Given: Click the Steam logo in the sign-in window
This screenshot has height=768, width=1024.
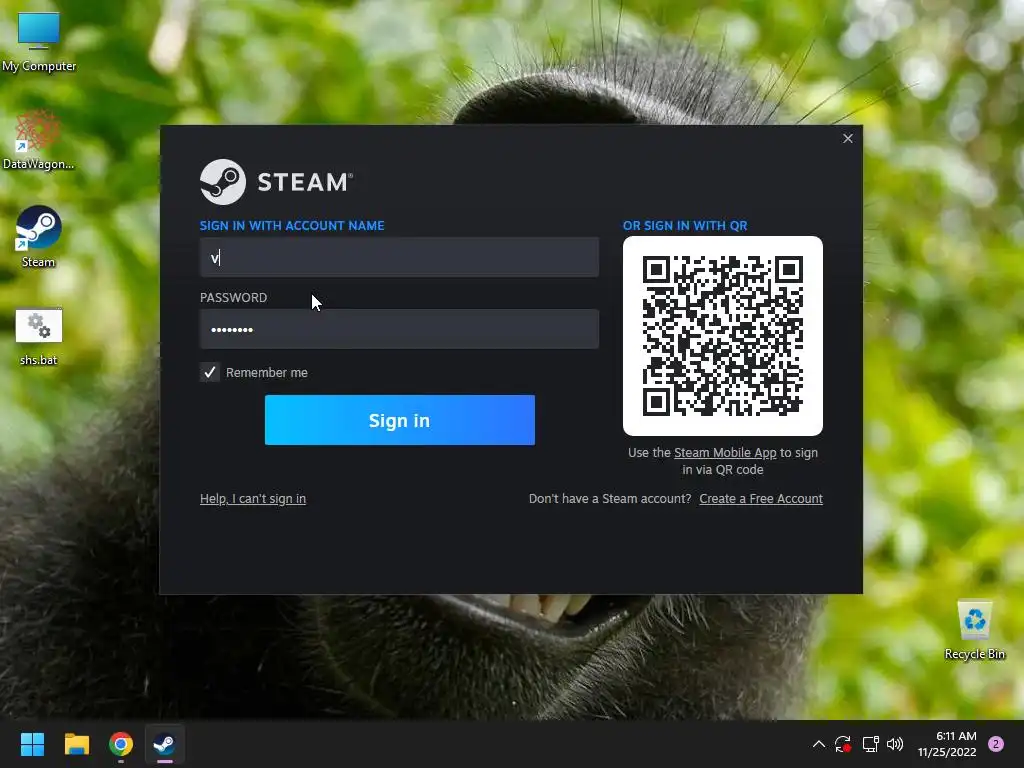Looking at the screenshot, I should click(x=276, y=182).
